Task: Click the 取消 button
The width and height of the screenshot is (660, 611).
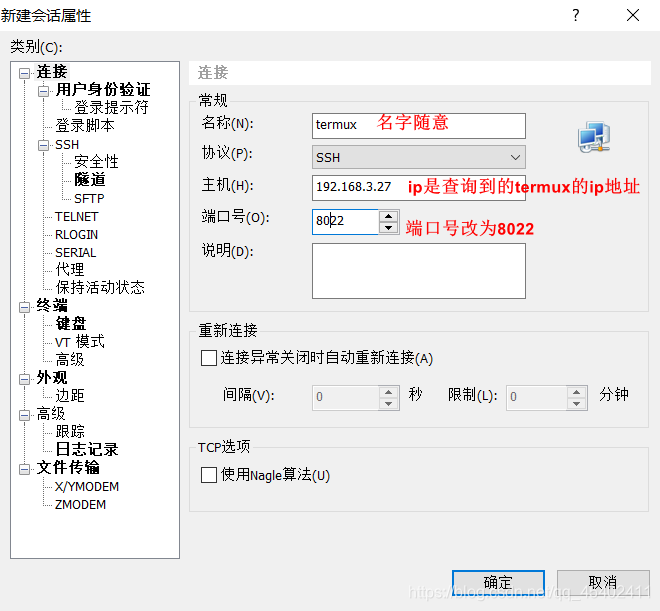Action: 603,583
